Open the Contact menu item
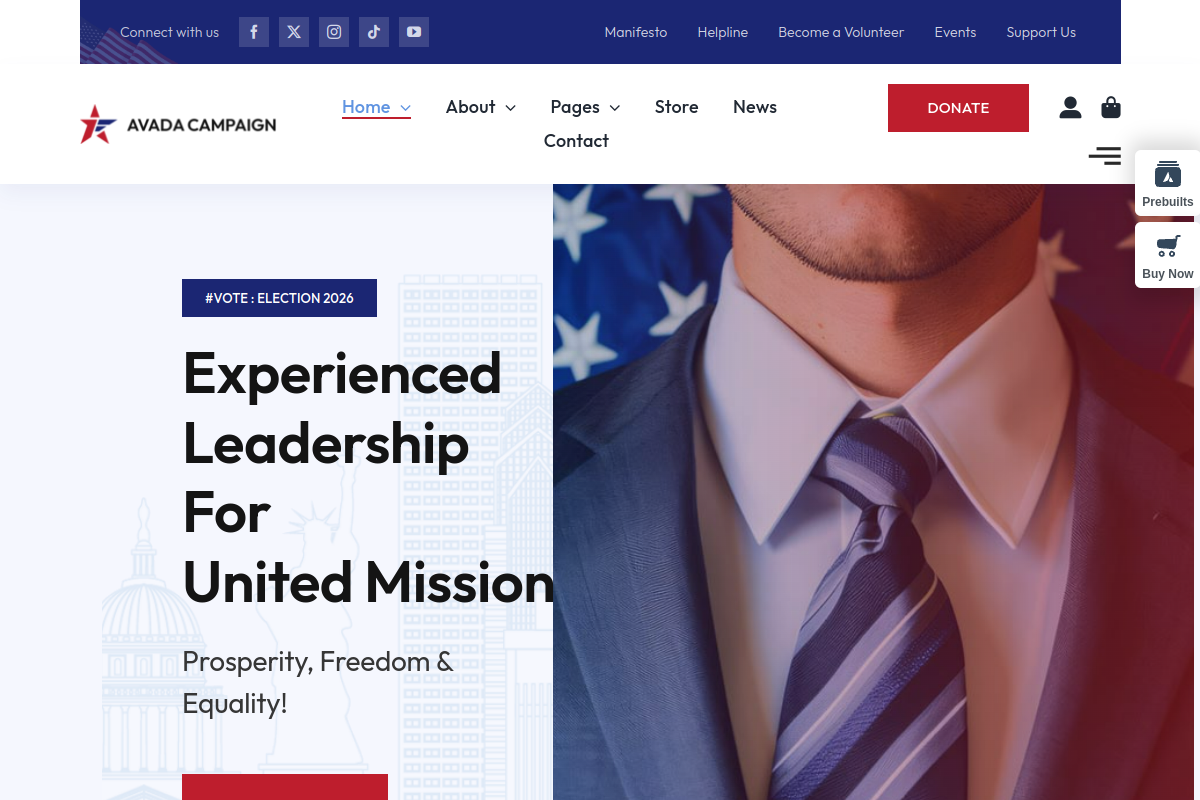Screen dimensions: 1200x800 point(576,141)
